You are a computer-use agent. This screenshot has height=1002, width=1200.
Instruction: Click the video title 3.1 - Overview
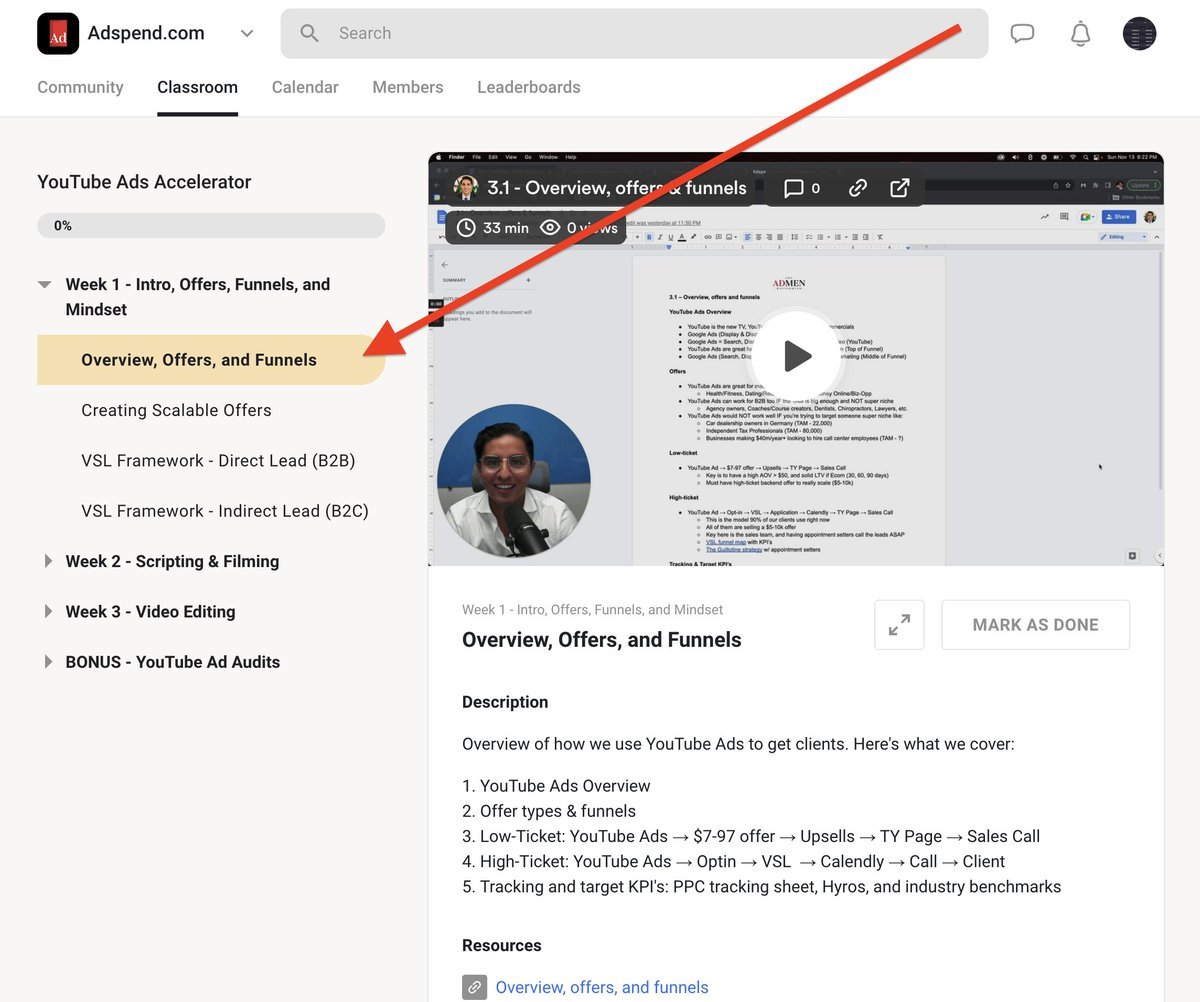617,188
